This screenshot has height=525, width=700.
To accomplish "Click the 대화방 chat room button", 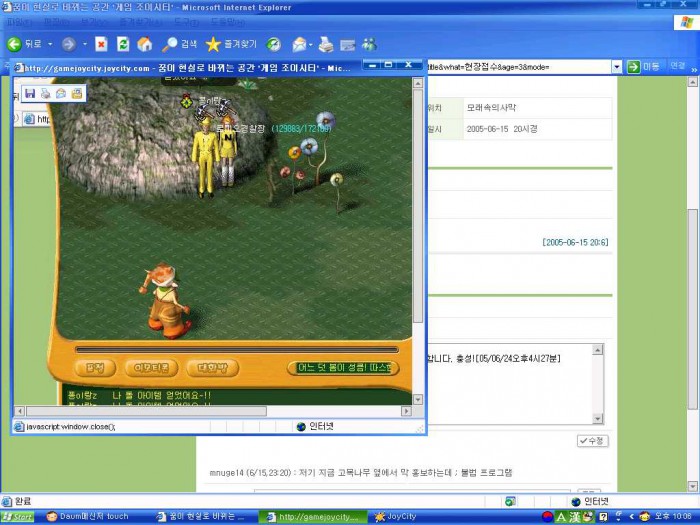I will 212,368.
